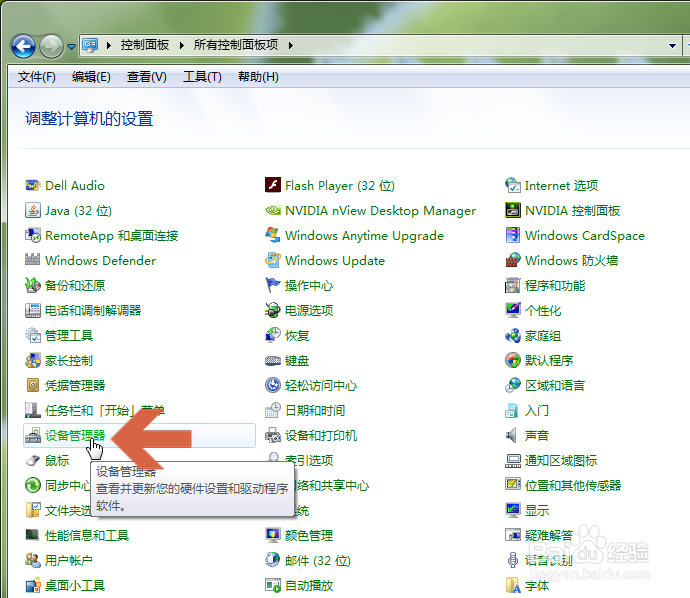Select the 控制面板 breadcrumb segment
This screenshot has height=598, width=690.
pyautogui.click(x=145, y=45)
